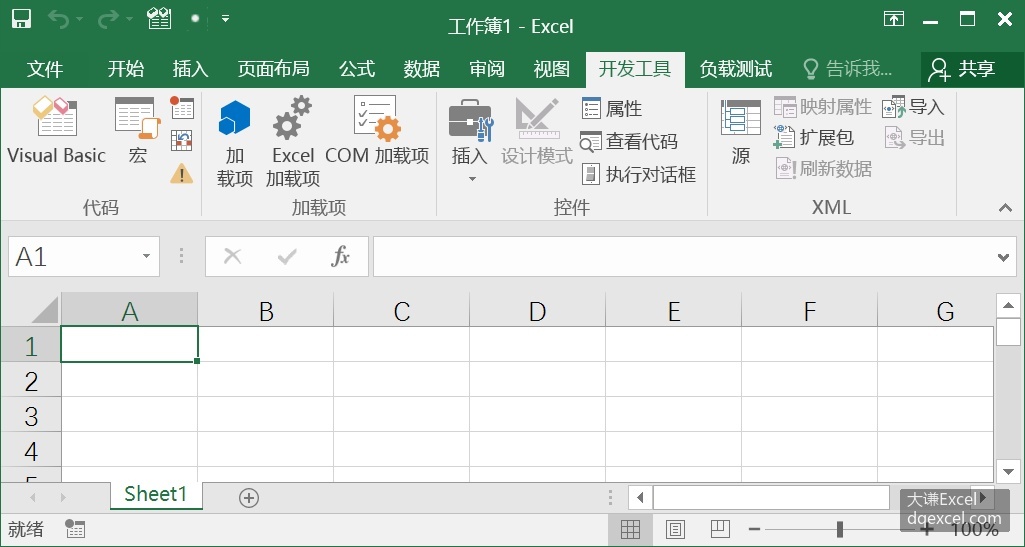Open the Visual Basic editor
The image size is (1025, 547).
click(56, 131)
